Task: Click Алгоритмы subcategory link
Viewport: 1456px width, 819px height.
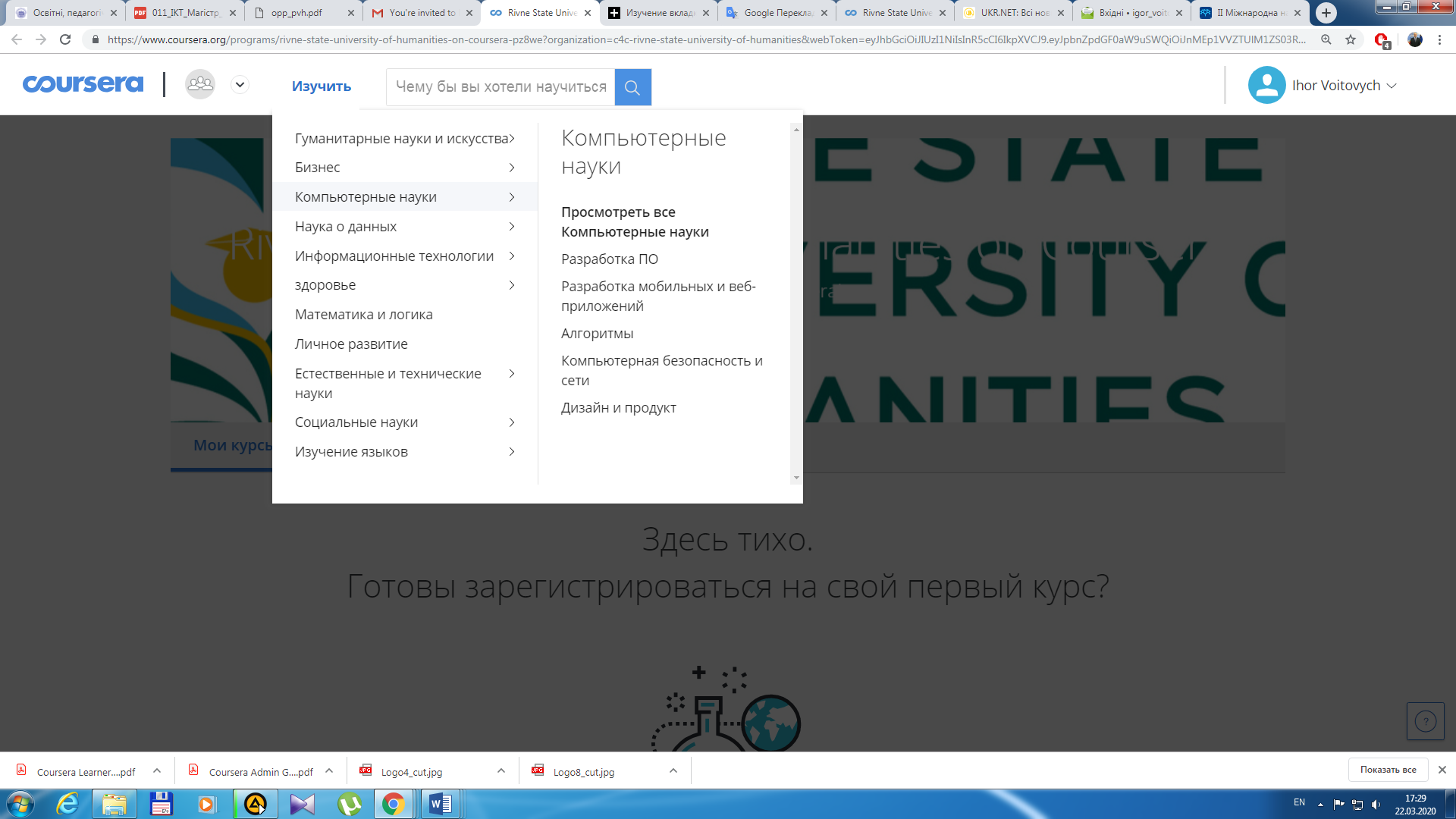Action: click(597, 334)
